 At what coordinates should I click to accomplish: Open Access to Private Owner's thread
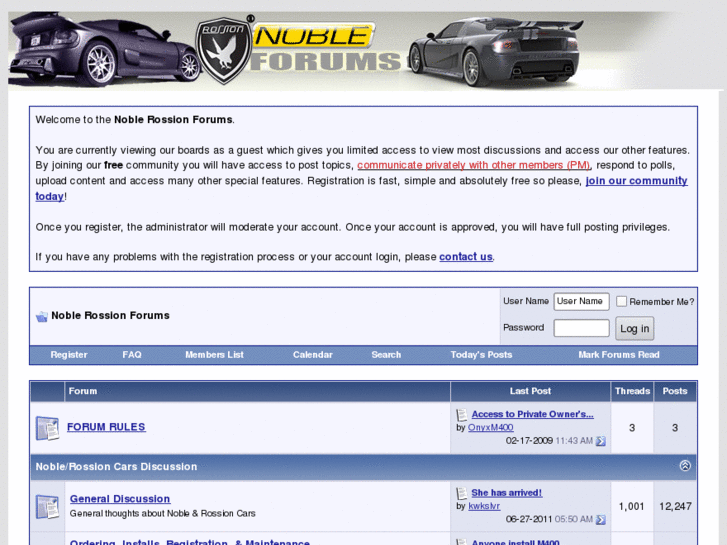(x=532, y=414)
